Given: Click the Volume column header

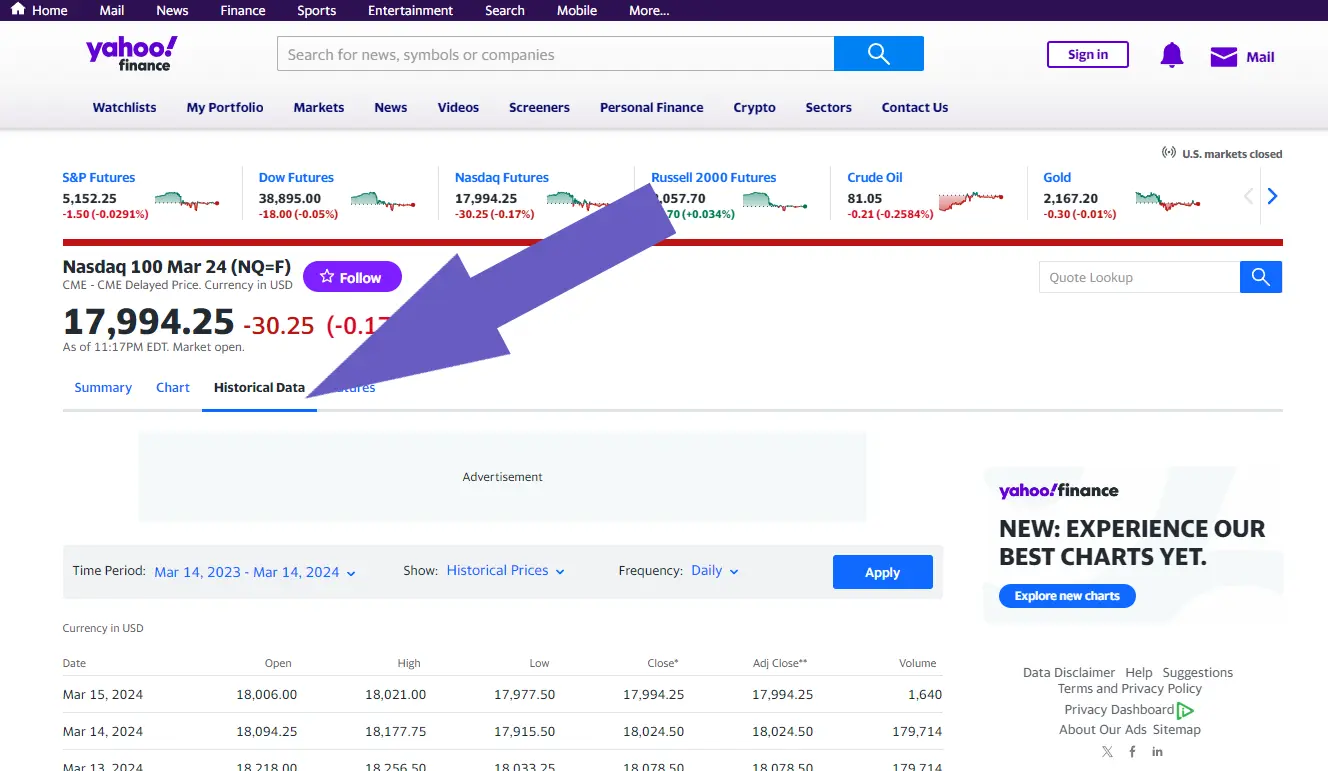Looking at the screenshot, I should (917, 663).
